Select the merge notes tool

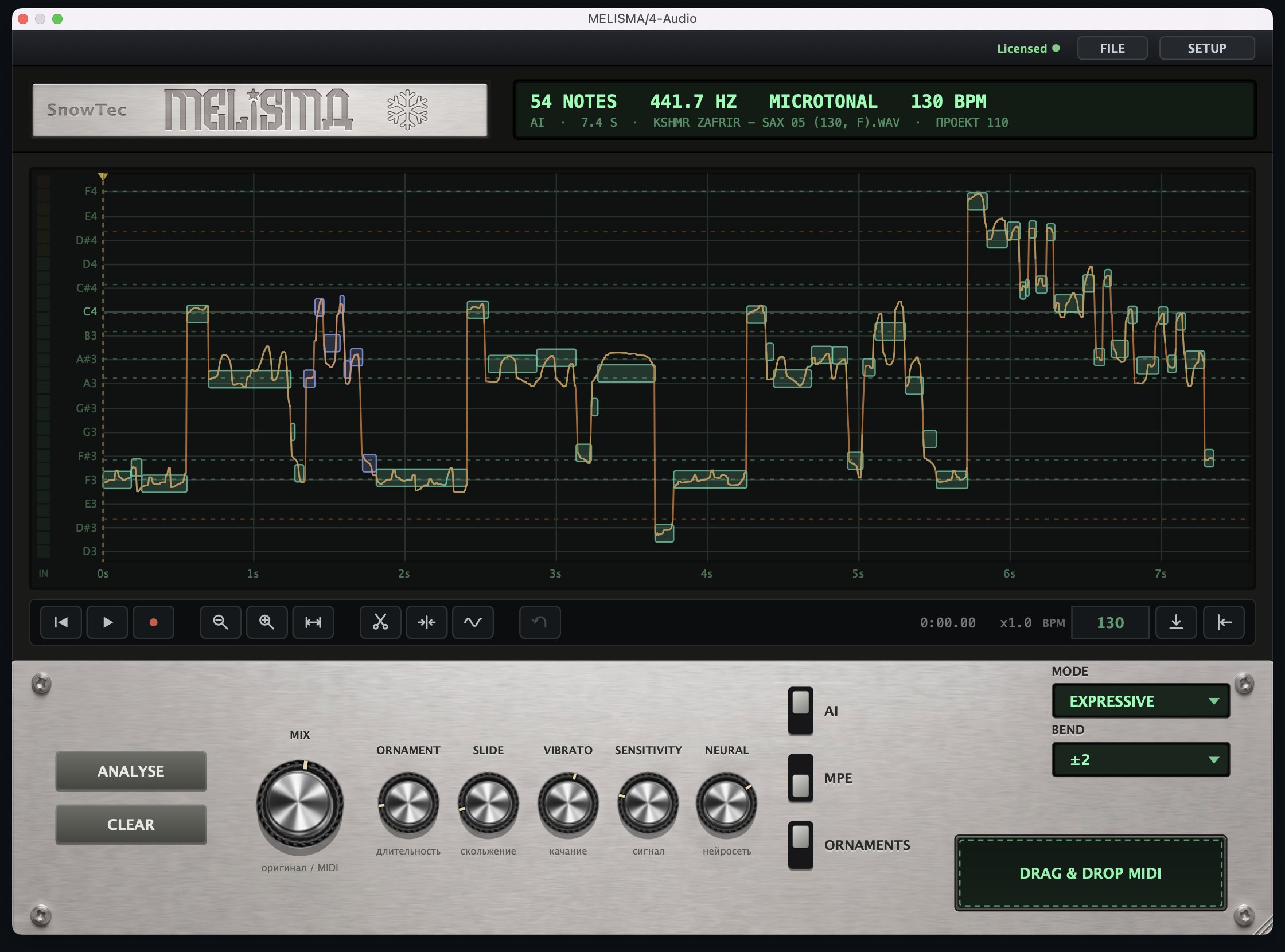coord(427,622)
